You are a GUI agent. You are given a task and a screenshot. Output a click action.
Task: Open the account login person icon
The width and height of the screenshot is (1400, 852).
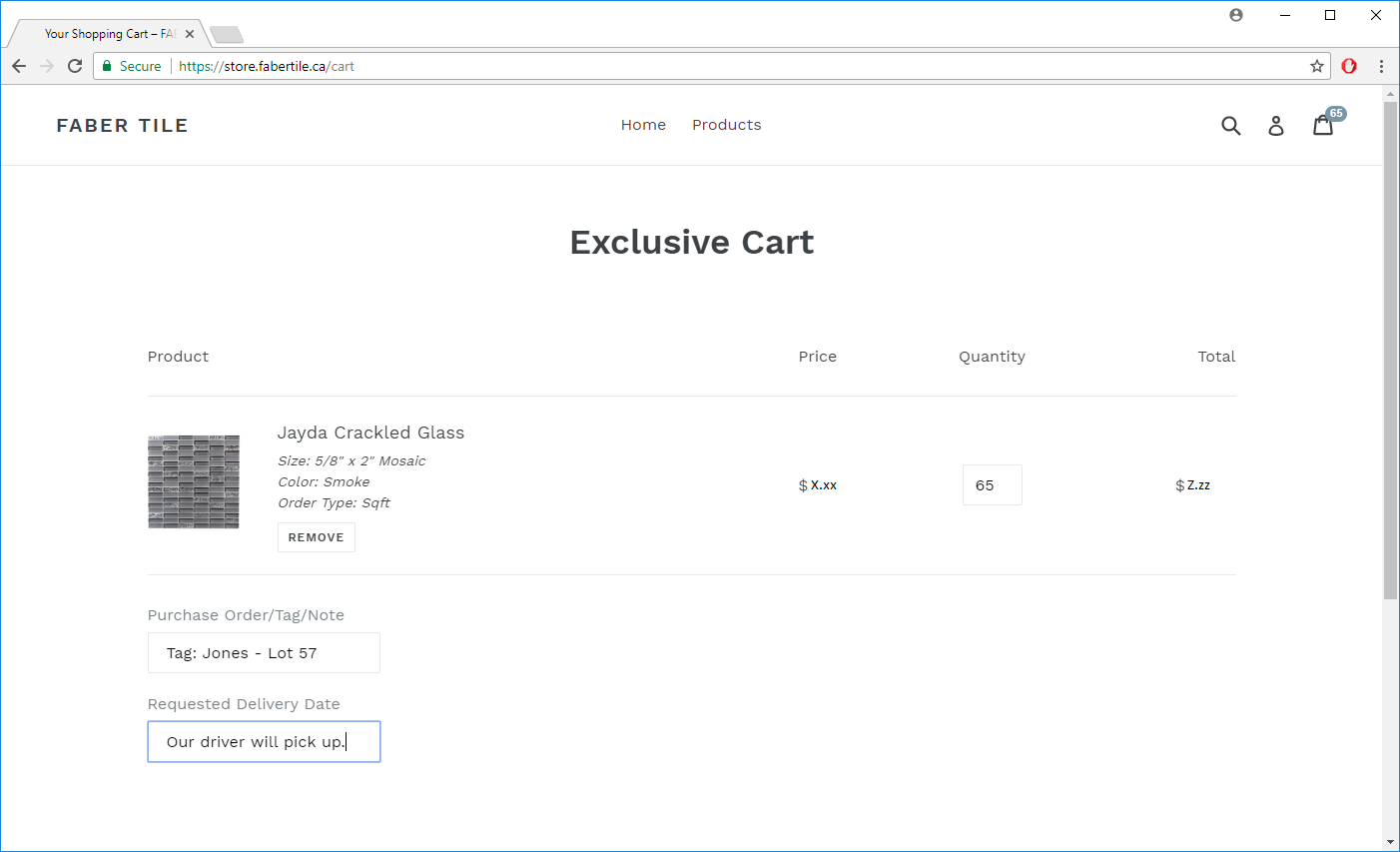[1276, 126]
